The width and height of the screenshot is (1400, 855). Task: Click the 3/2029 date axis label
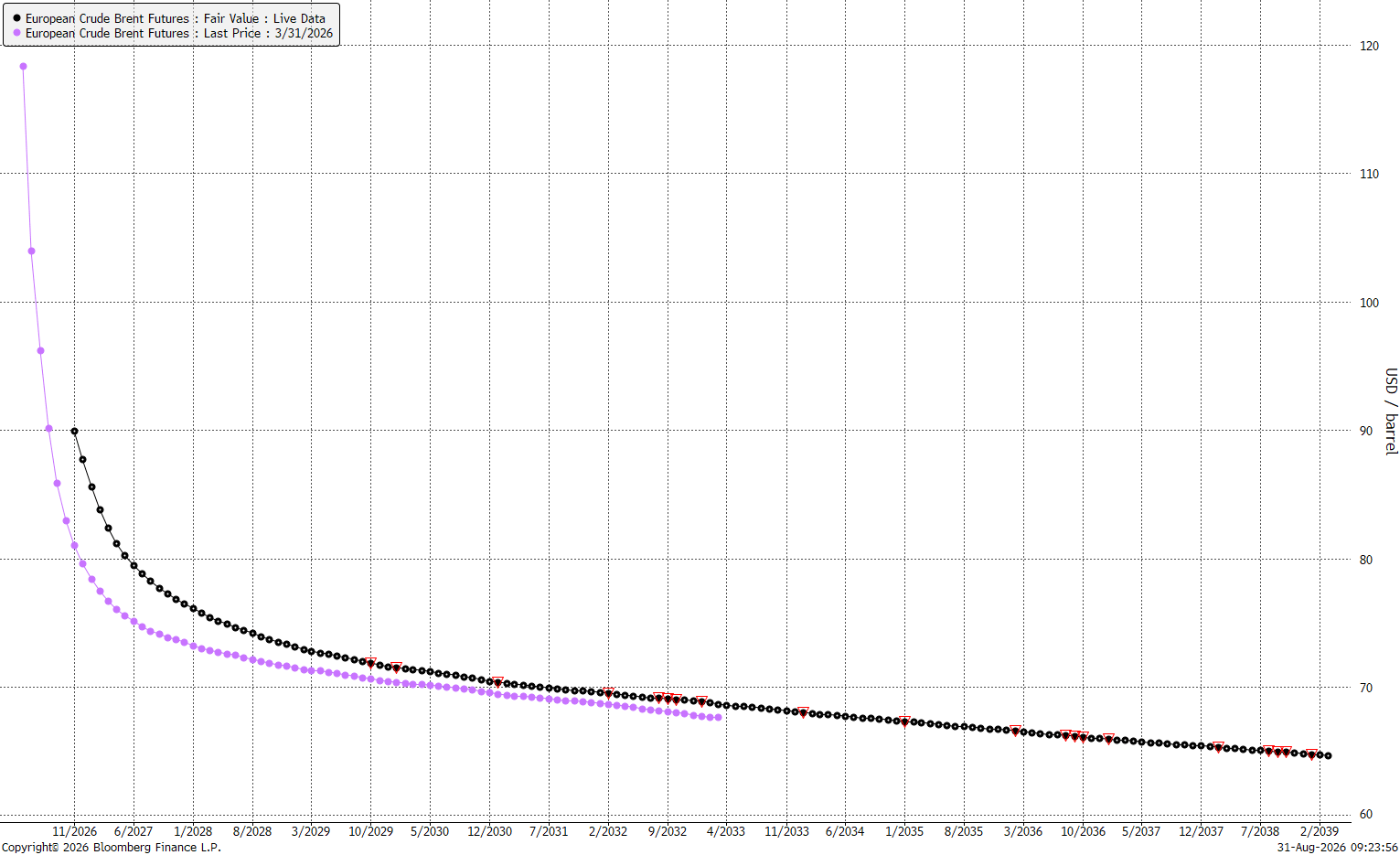click(x=311, y=831)
